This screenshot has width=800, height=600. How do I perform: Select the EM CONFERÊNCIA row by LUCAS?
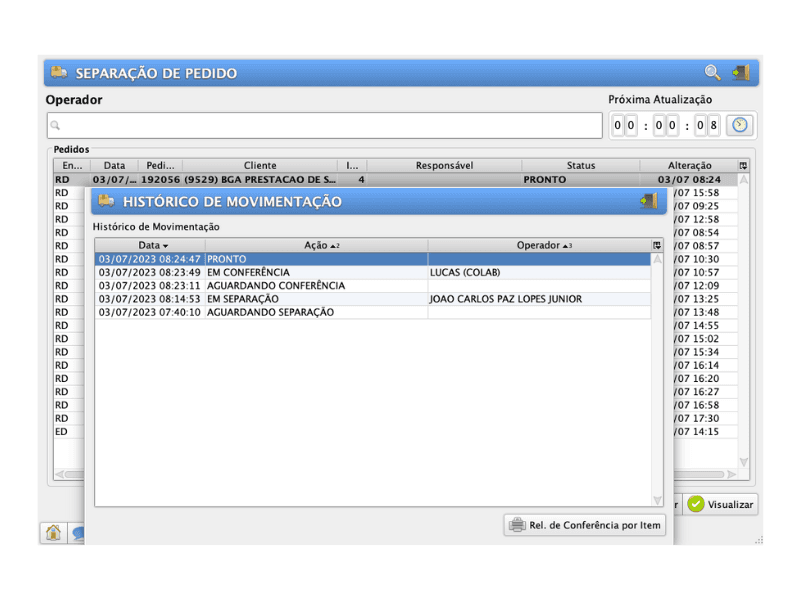(372, 272)
